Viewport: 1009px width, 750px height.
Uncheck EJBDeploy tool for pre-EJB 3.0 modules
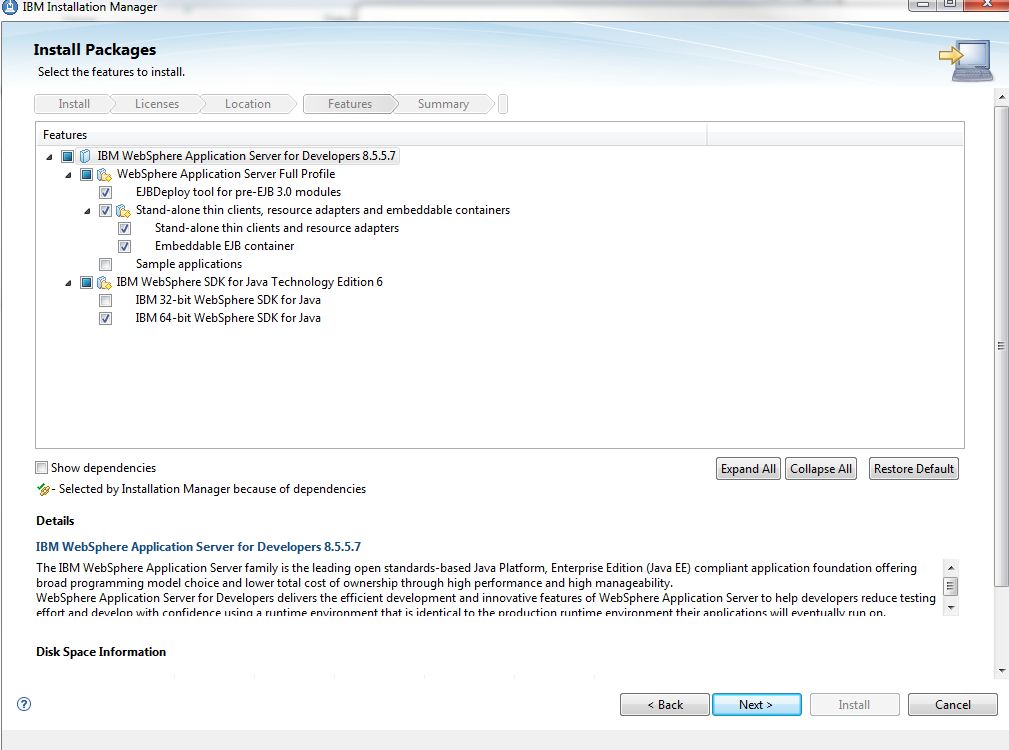click(x=106, y=192)
